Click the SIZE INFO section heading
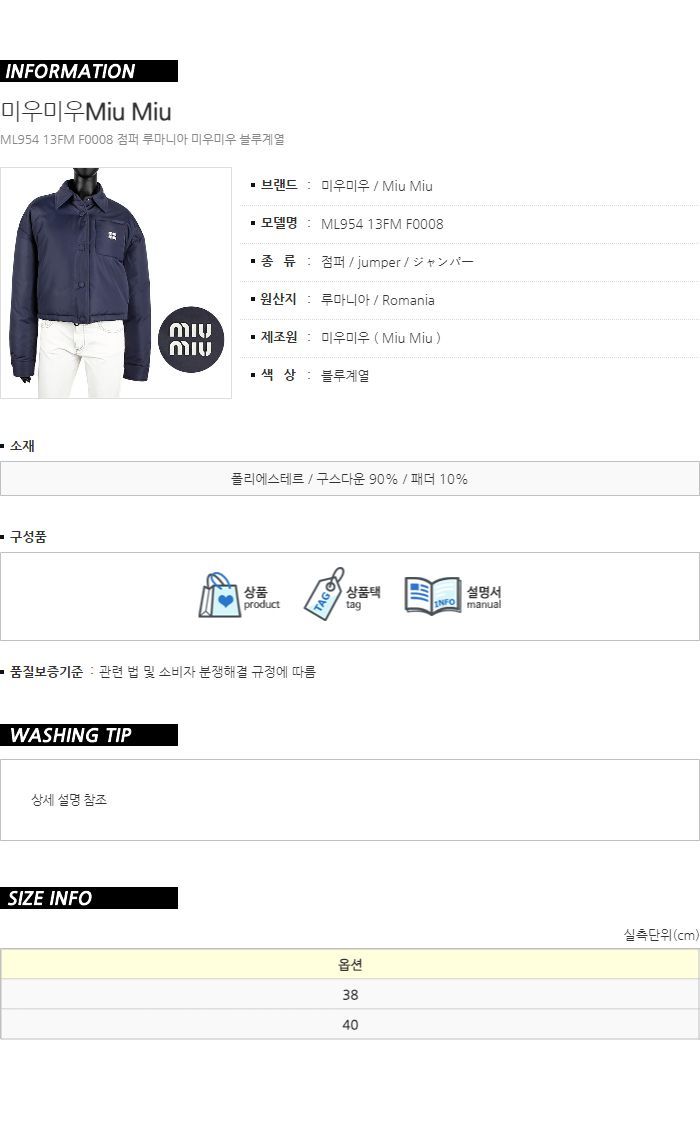 click(x=89, y=898)
